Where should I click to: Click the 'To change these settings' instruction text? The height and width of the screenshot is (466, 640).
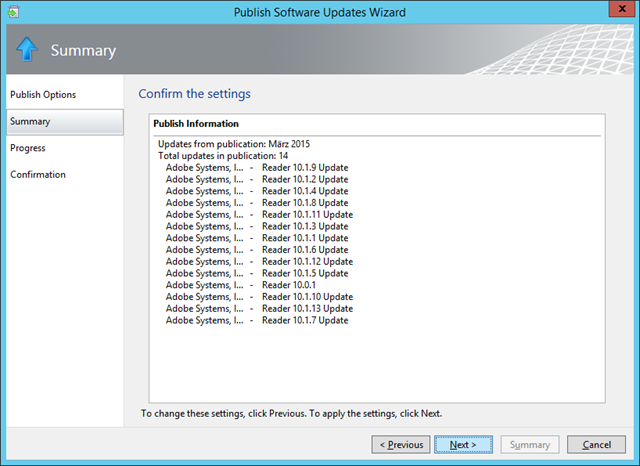click(x=291, y=413)
